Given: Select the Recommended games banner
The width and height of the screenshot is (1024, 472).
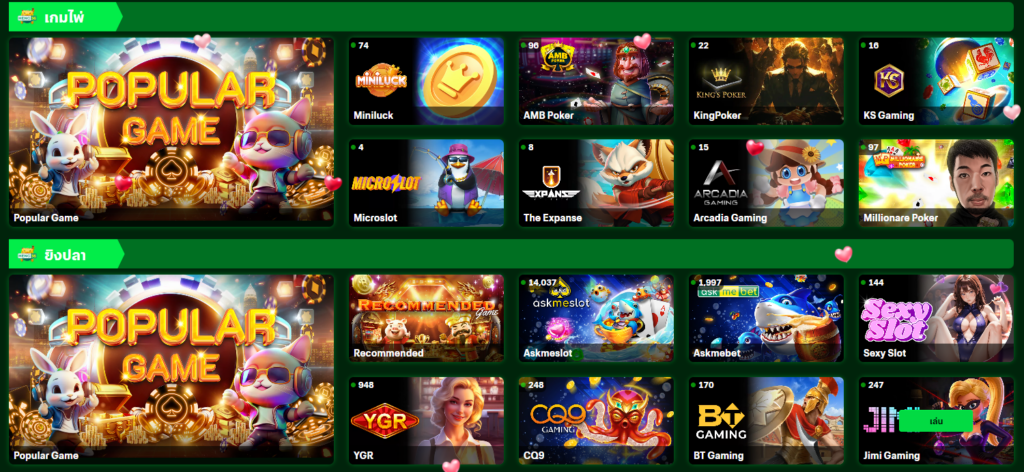Looking at the screenshot, I should [x=426, y=318].
